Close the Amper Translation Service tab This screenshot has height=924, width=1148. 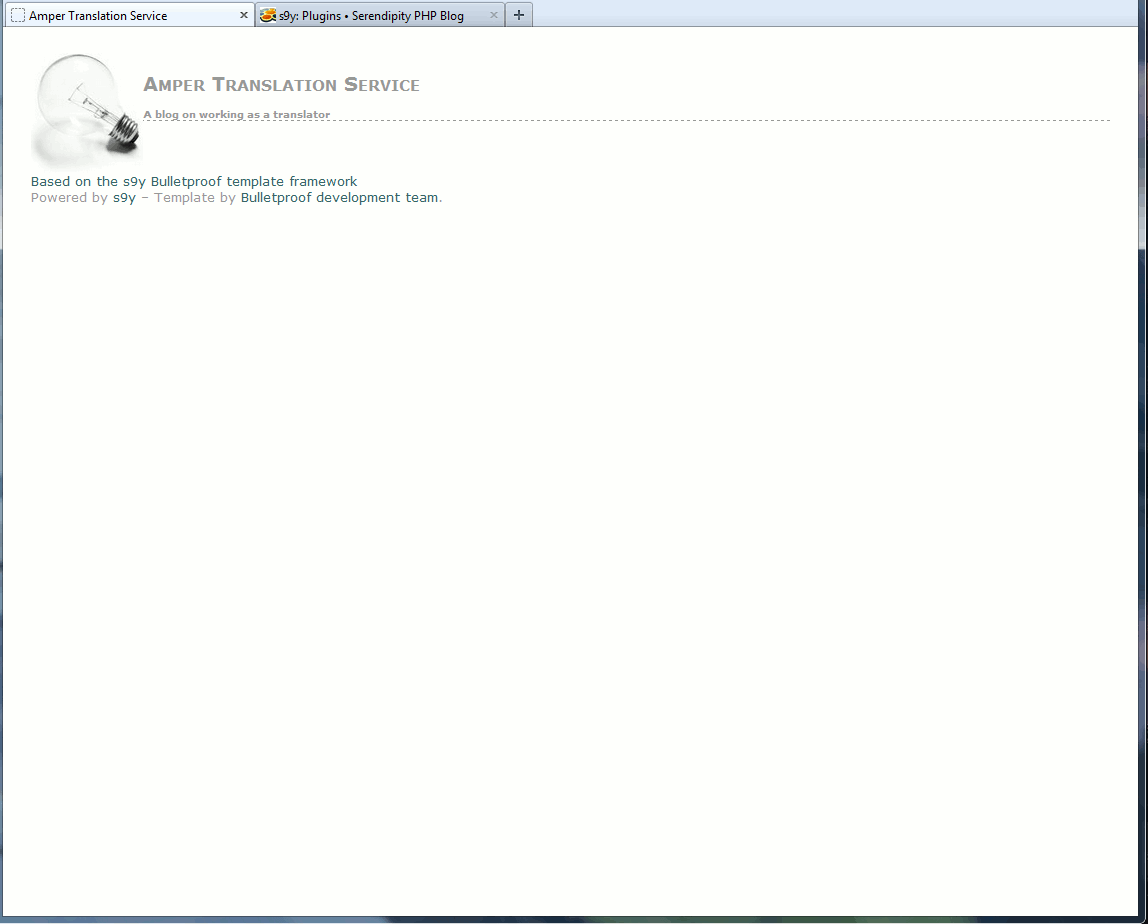pyautogui.click(x=243, y=16)
